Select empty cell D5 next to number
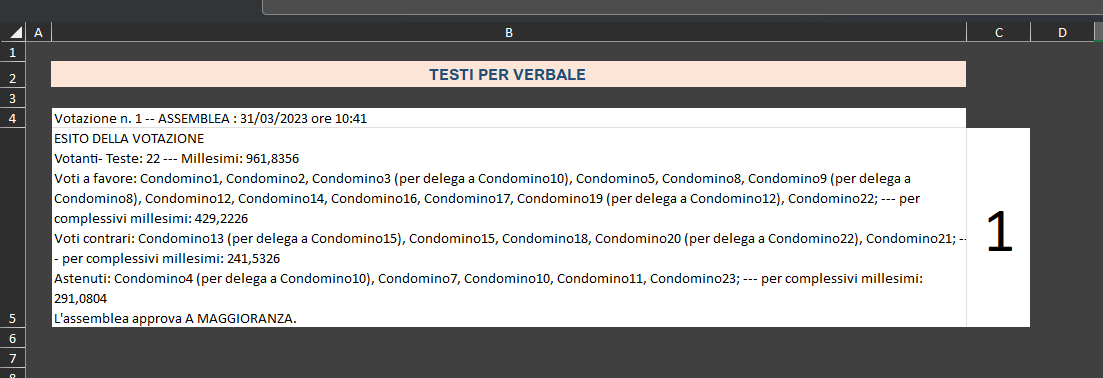The width and height of the screenshot is (1103, 378). pyautogui.click(x=1062, y=227)
